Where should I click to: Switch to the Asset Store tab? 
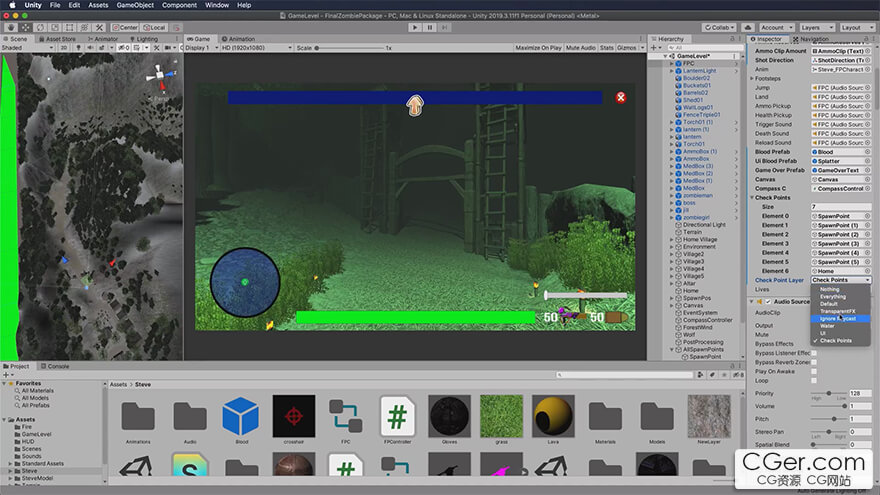tap(57, 39)
